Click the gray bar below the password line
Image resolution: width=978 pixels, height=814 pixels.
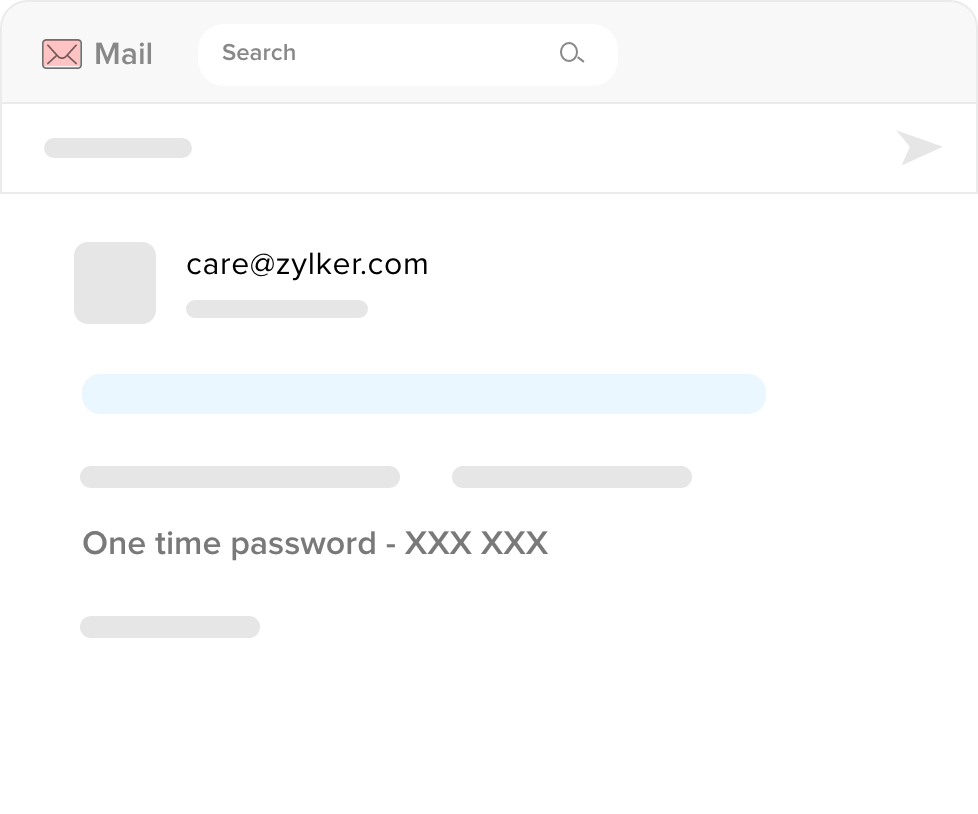point(170,627)
